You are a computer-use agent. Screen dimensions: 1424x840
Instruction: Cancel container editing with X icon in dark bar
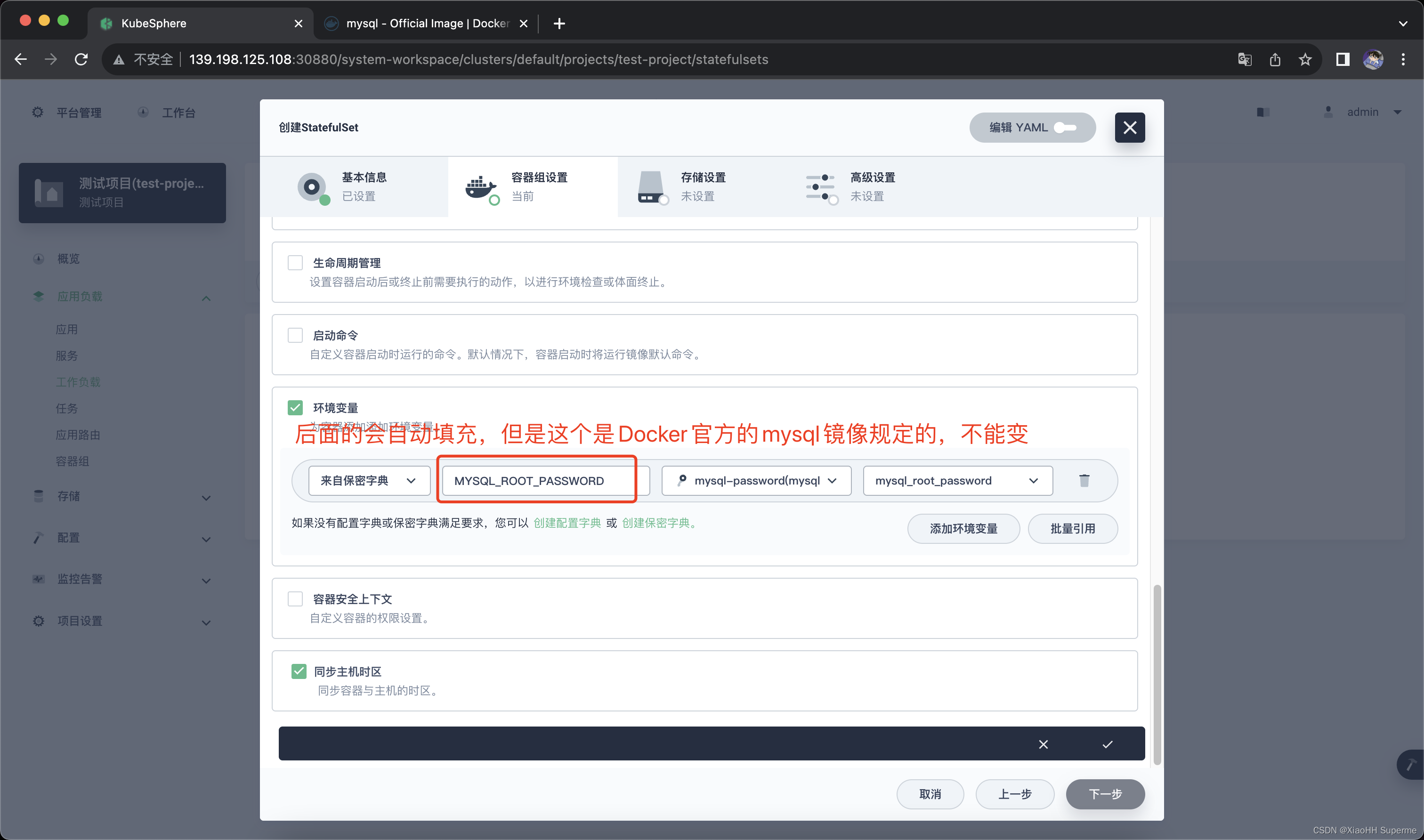[x=1043, y=744]
